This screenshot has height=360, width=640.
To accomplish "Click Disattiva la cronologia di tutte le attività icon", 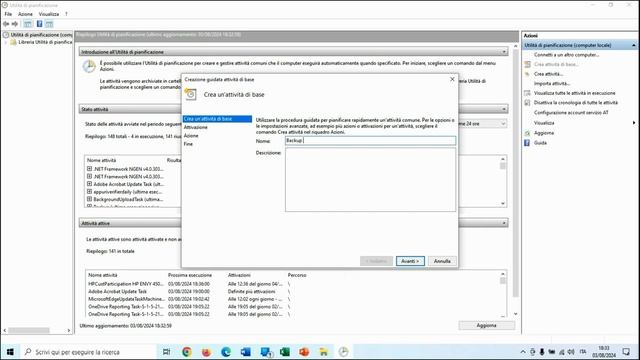I will pos(527,103).
